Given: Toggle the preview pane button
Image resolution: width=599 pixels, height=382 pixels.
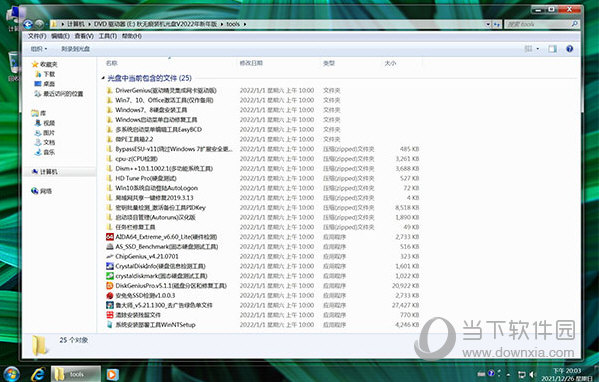Looking at the screenshot, I should point(552,49).
